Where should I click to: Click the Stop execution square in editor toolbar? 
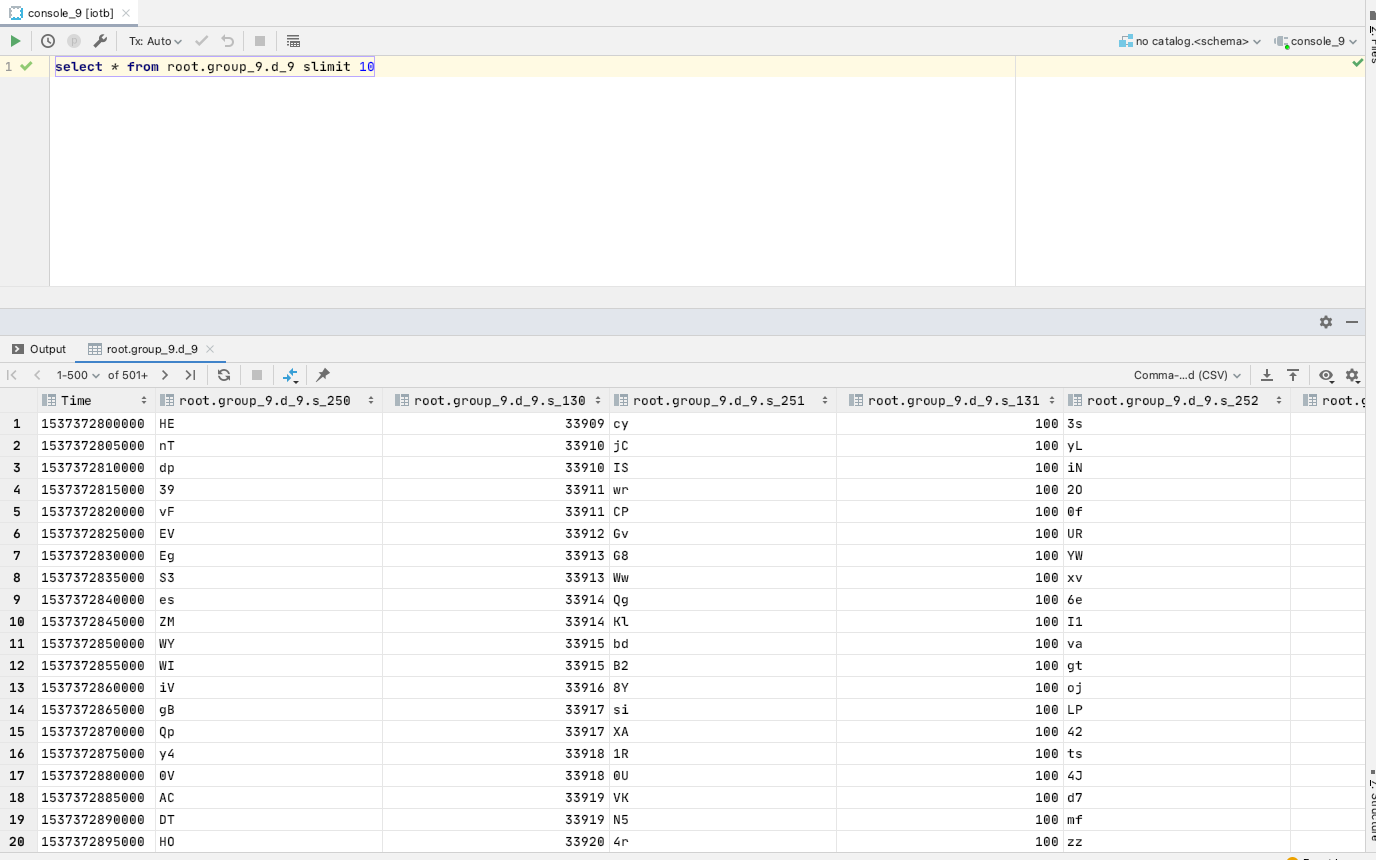pyautogui.click(x=260, y=41)
